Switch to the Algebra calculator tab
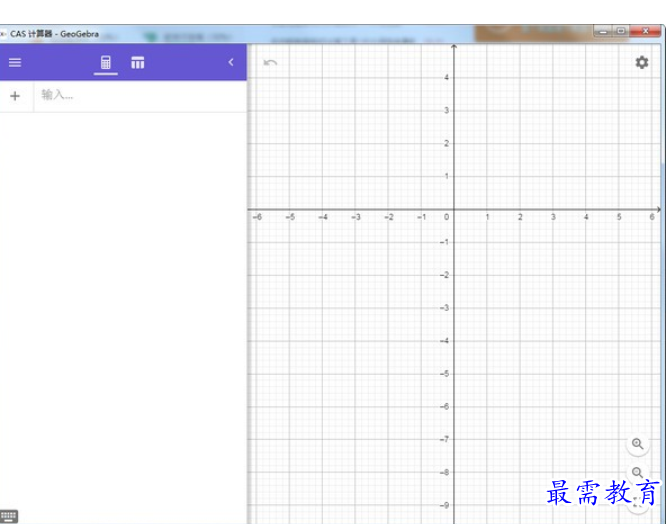The width and height of the screenshot is (668, 524). coord(106,63)
